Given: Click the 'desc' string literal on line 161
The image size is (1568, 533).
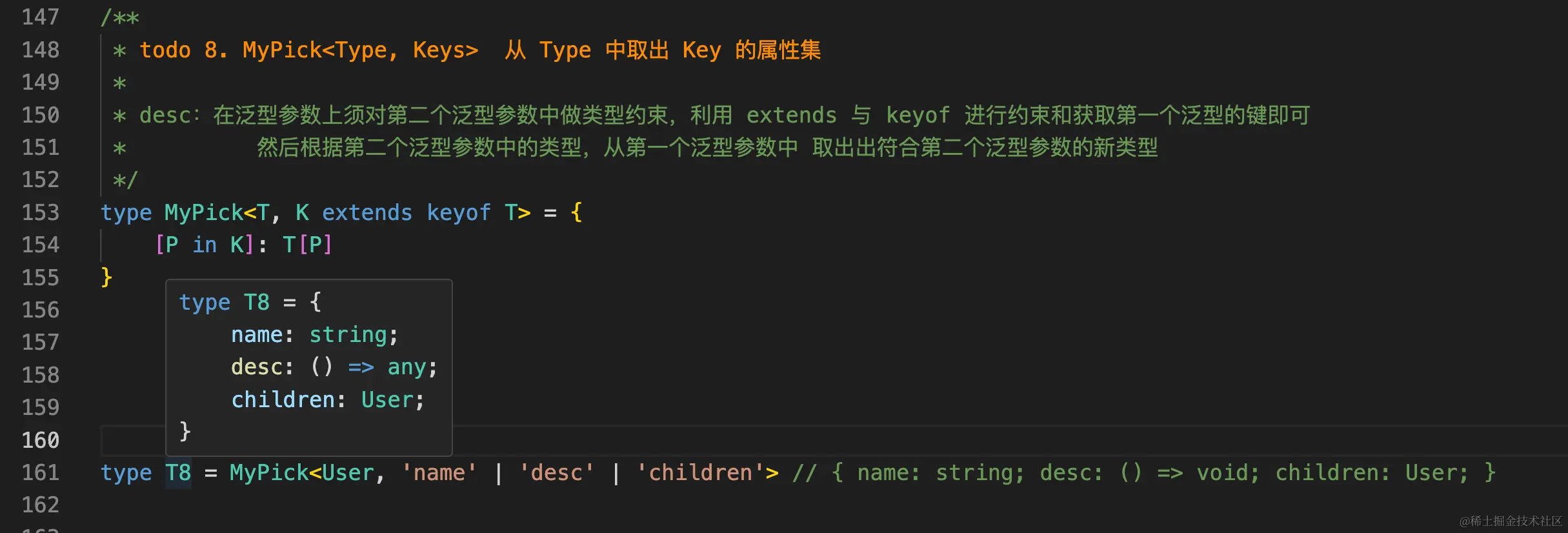Looking at the screenshot, I should pos(556,473).
